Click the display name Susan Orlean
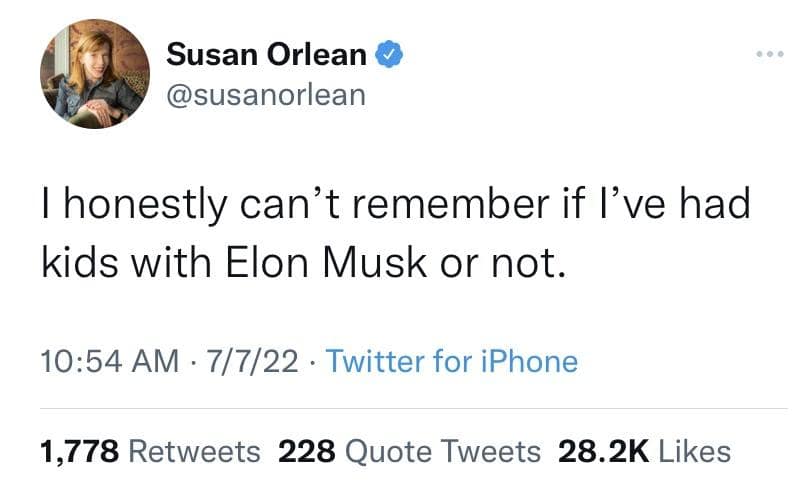This screenshot has height=492, width=794. [x=266, y=55]
